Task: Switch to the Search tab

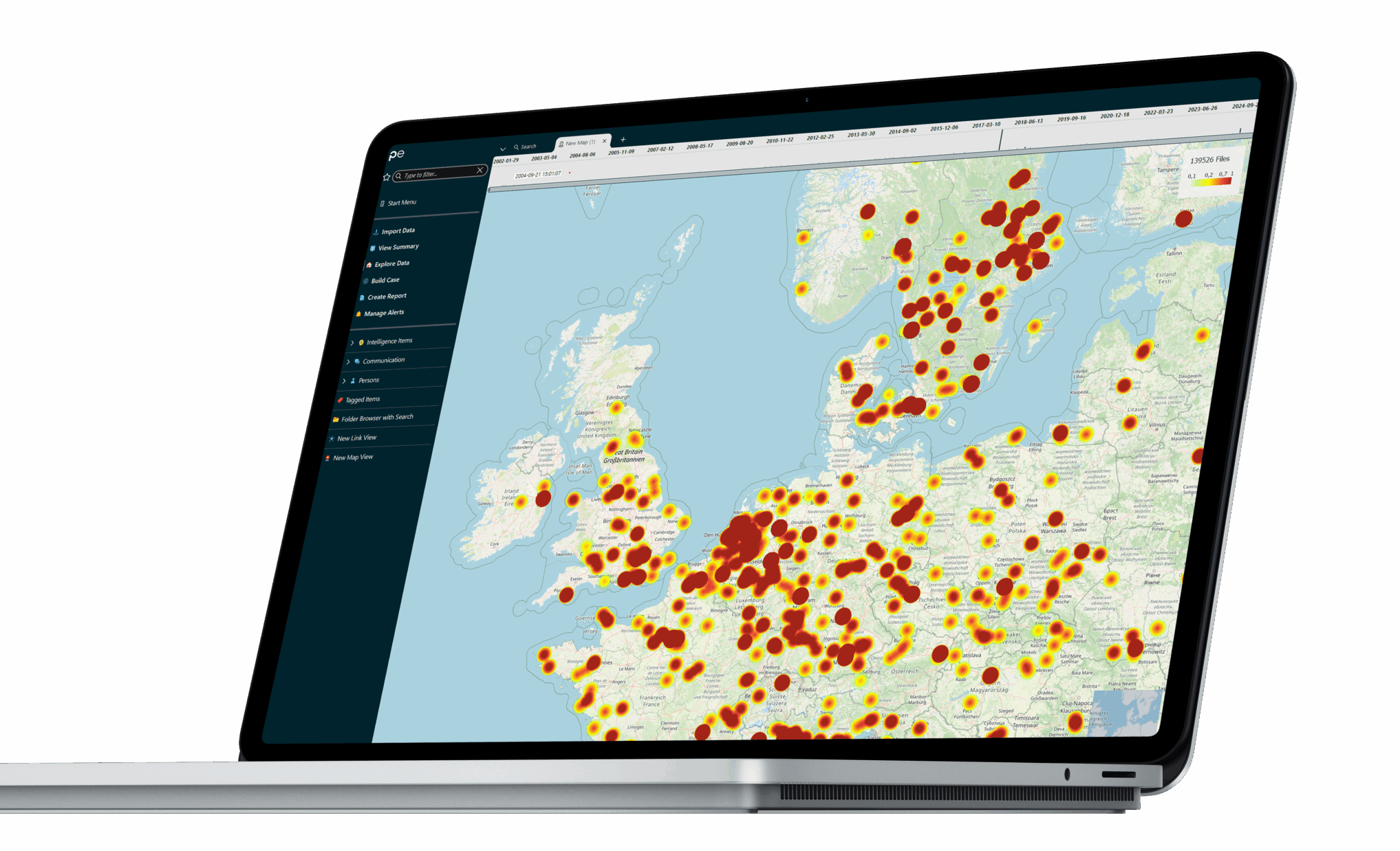Action: click(526, 147)
